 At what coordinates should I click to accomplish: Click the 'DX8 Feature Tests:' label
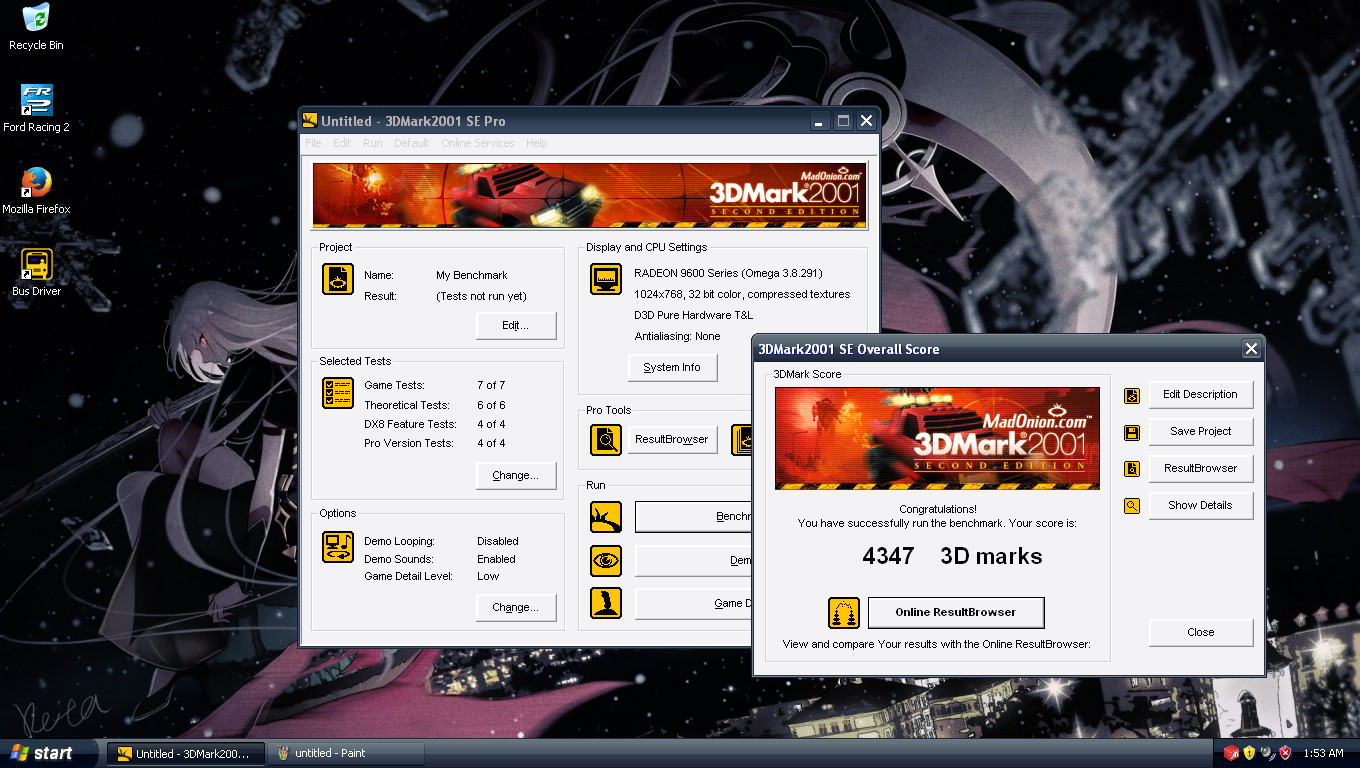coord(410,424)
